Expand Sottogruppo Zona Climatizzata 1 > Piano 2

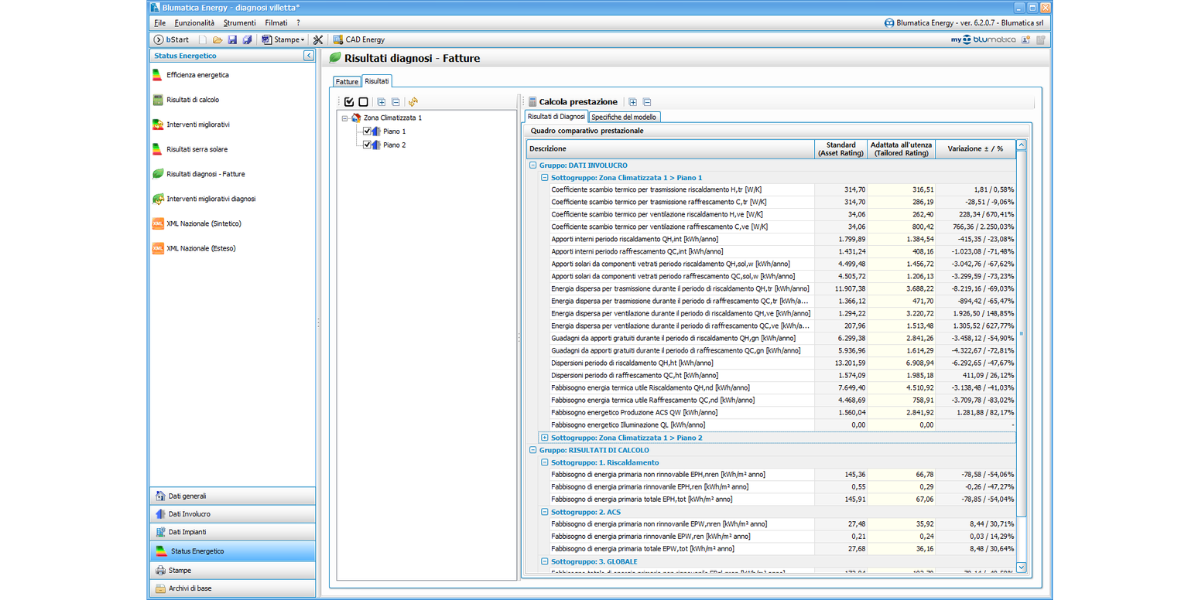(x=545, y=437)
